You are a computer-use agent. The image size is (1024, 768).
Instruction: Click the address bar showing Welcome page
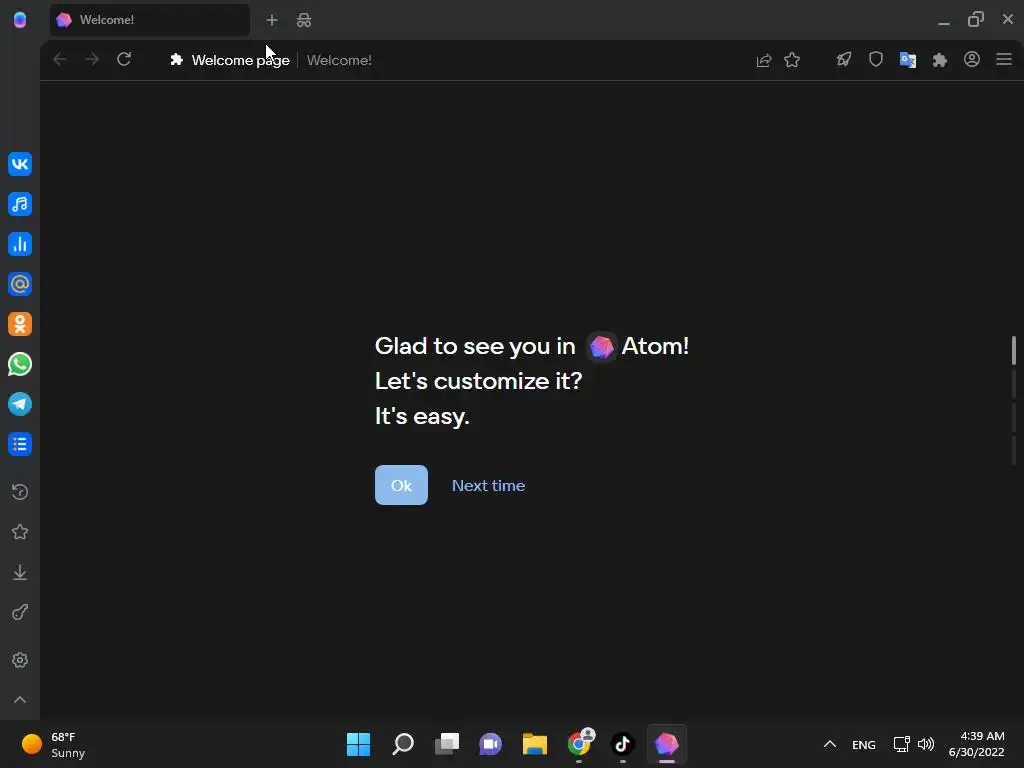click(451, 60)
